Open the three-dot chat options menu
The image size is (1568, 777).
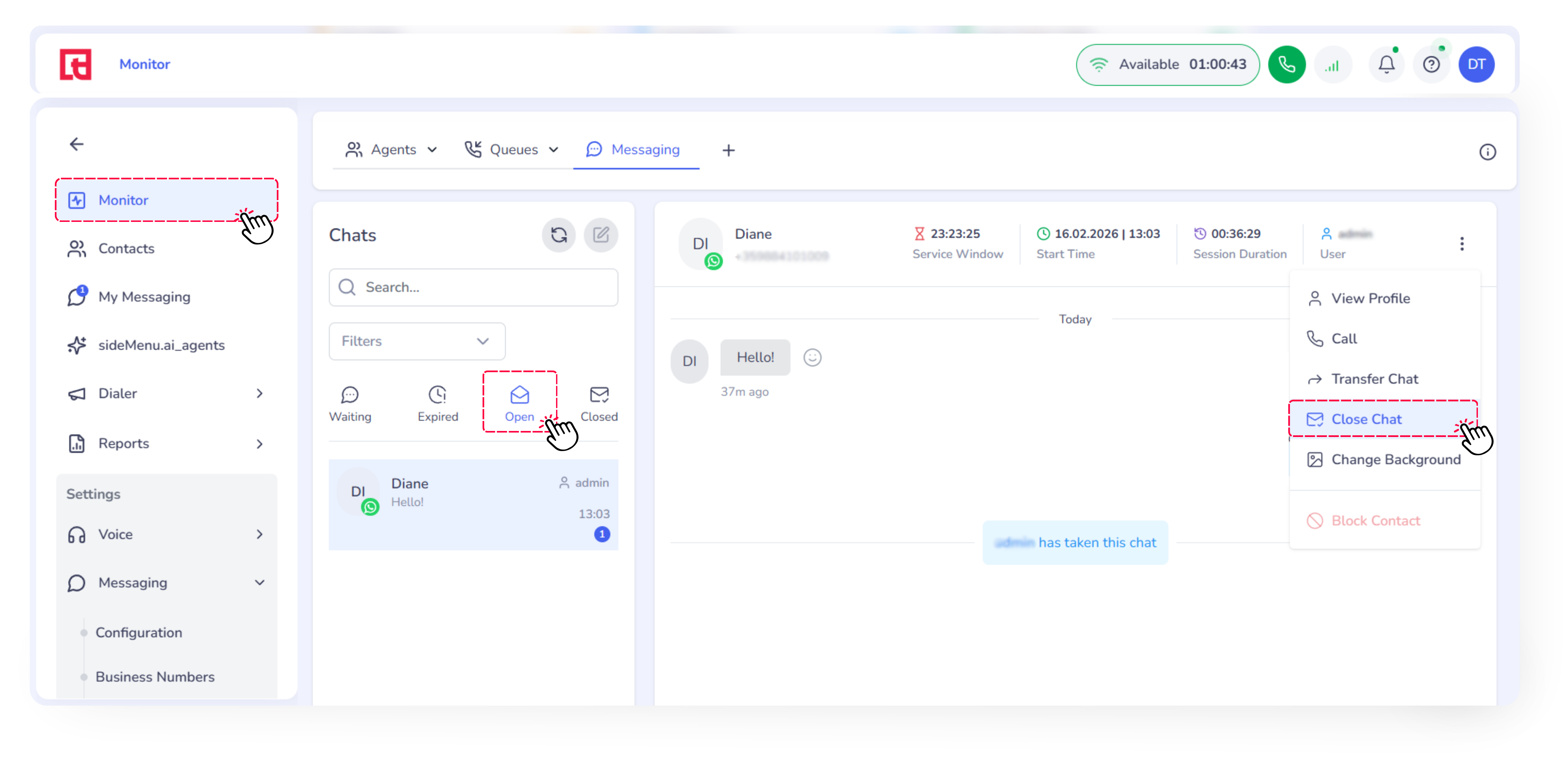[x=1462, y=244]
